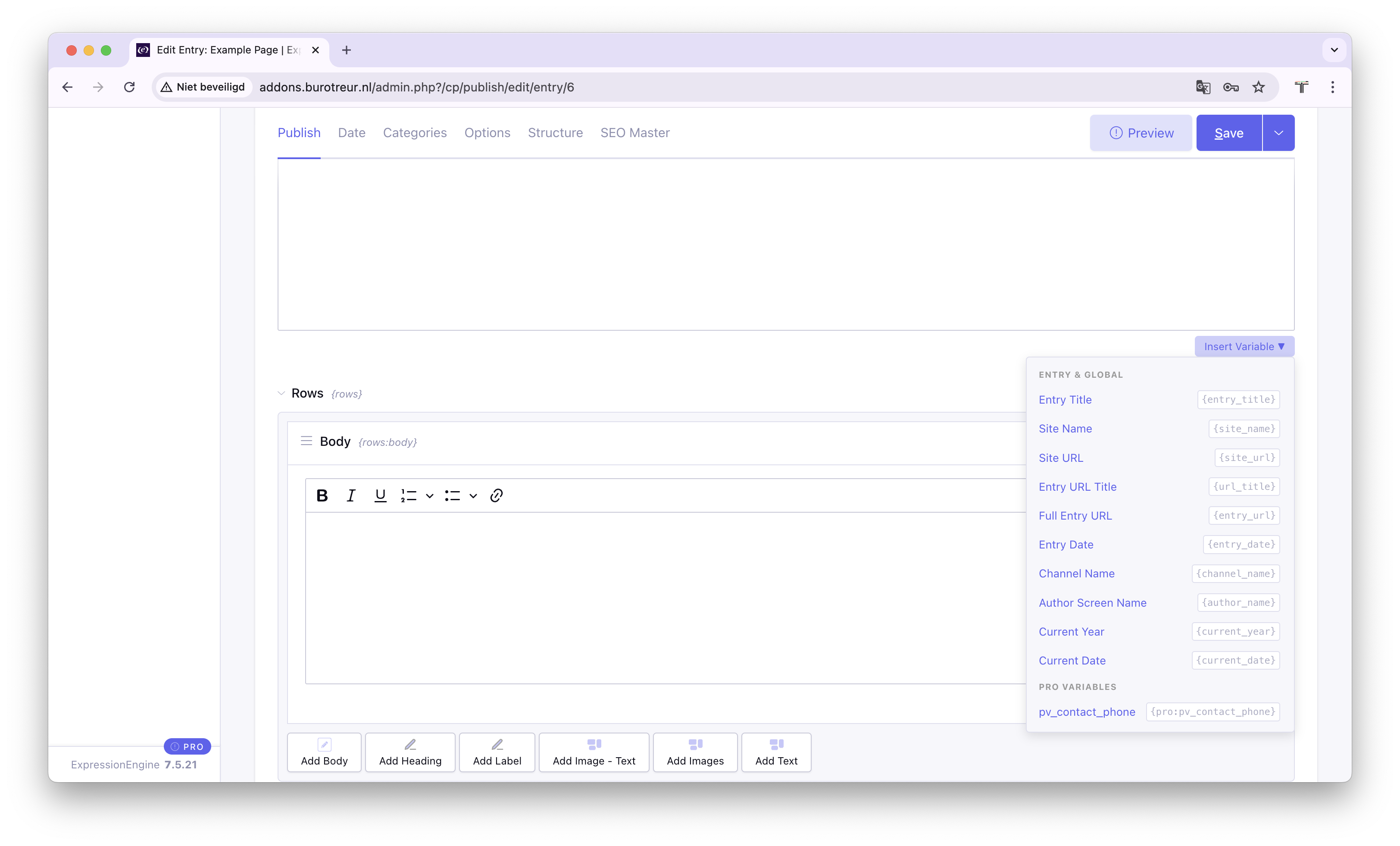Switch to the SEO Master tab
Image resolution: width=1400 pixels, height=846 pixels.
(634, 133)
